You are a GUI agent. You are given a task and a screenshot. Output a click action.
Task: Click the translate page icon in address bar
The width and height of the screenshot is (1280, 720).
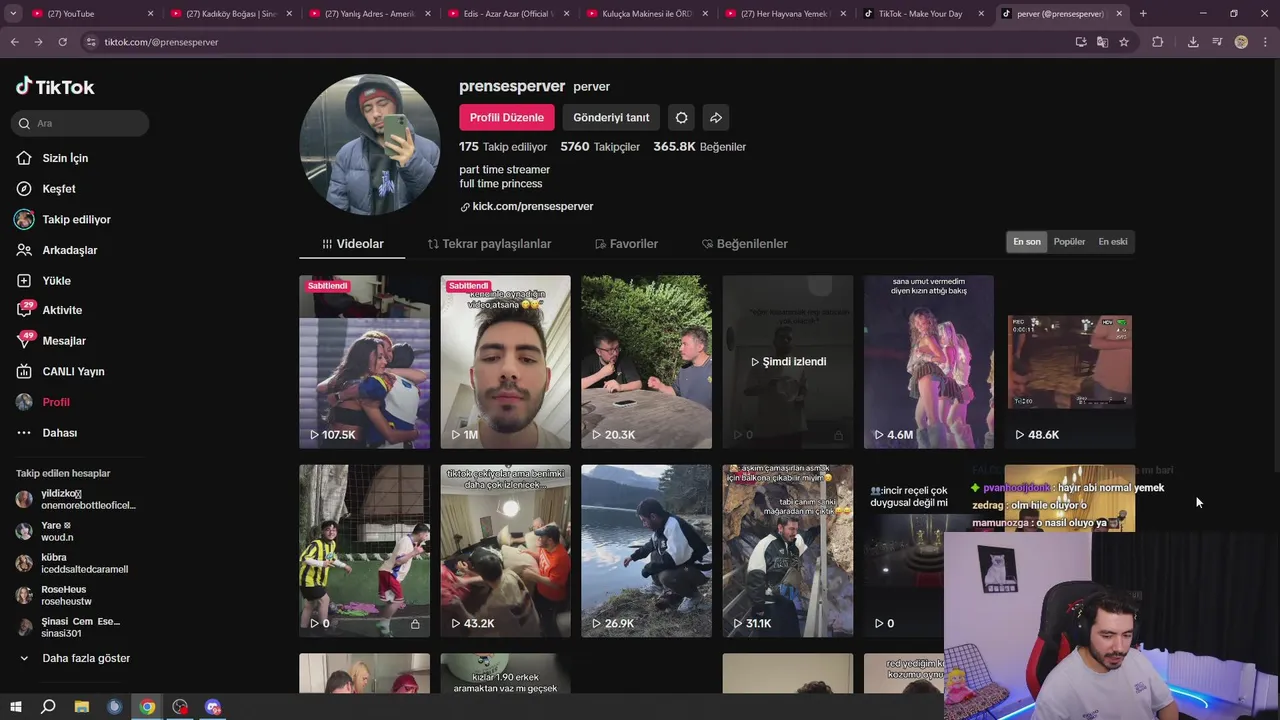pyautogui.click(x=1102, y=42)
